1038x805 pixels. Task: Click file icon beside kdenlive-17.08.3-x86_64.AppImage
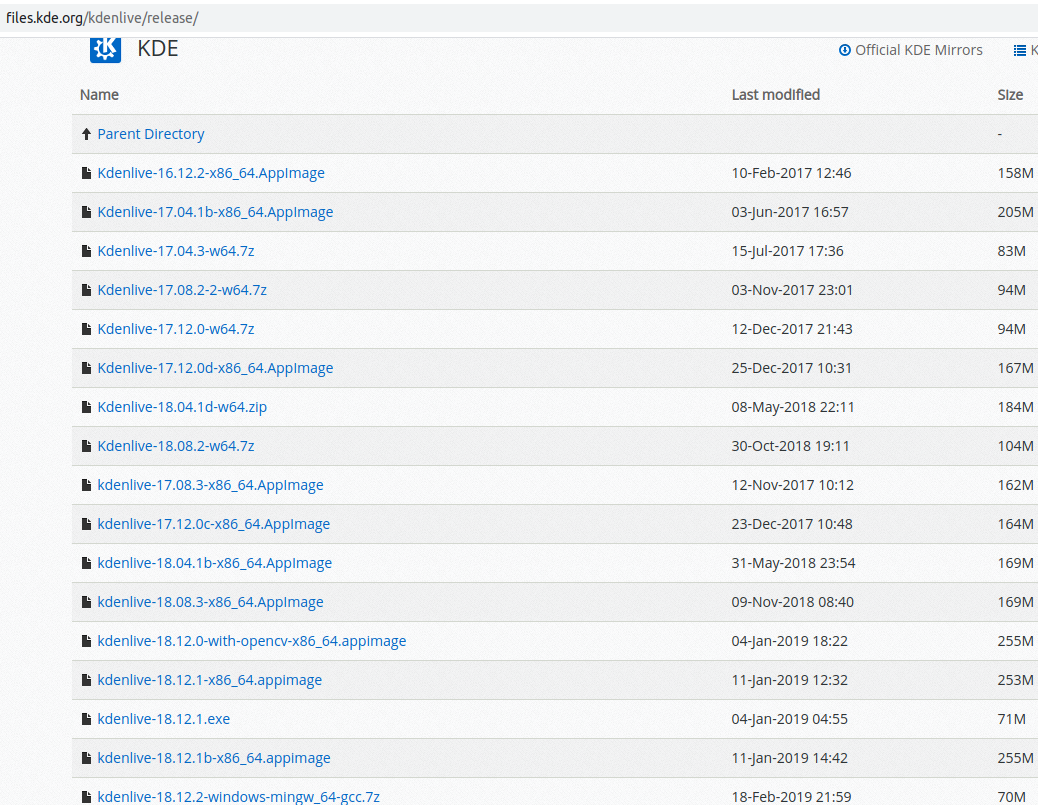(86, 486)
